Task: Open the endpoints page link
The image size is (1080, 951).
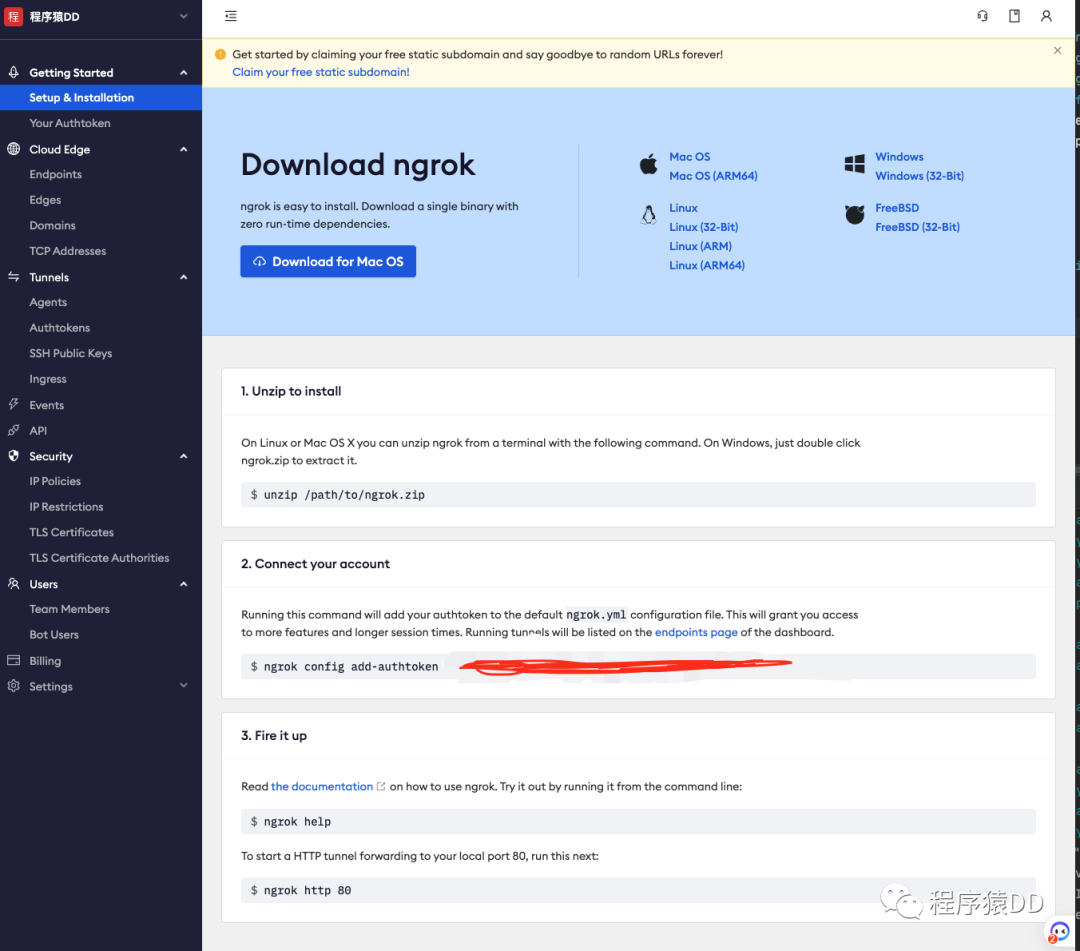Action: tap(696, 632)
